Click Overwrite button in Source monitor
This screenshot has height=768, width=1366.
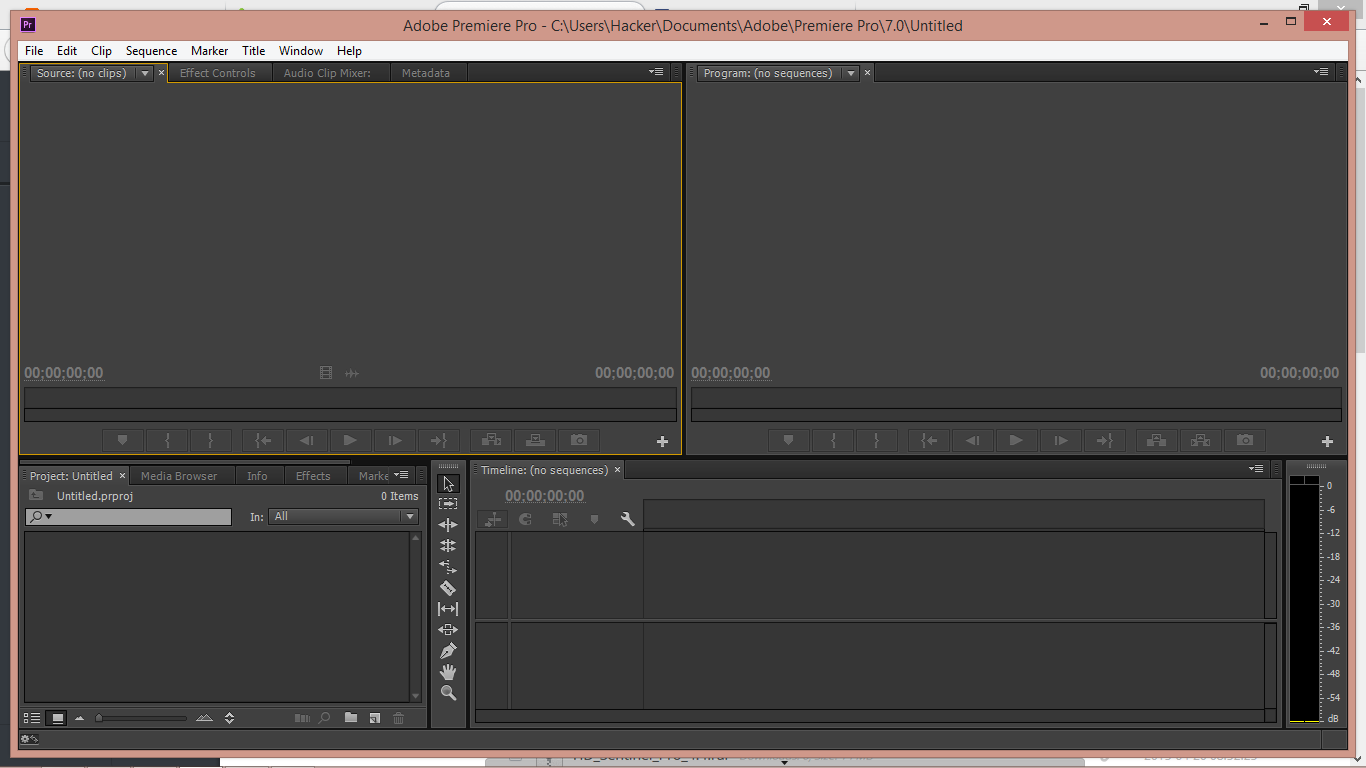tap(535, 440)
